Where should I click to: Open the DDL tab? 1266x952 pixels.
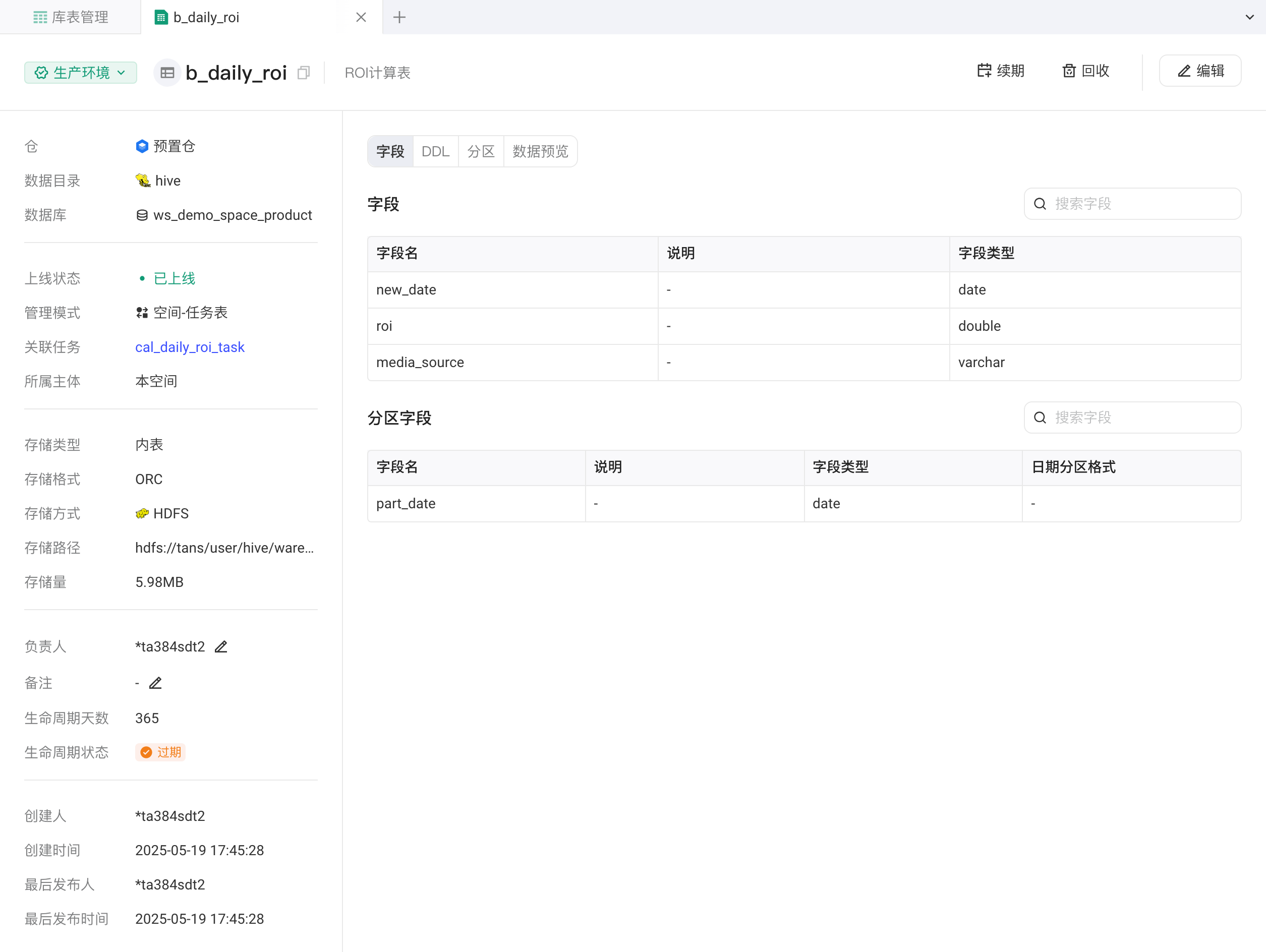click(436, 151)
